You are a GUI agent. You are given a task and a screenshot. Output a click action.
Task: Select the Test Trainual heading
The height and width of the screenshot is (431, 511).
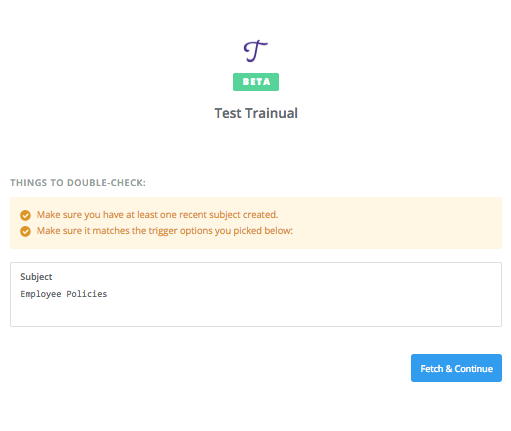[256, 113]
